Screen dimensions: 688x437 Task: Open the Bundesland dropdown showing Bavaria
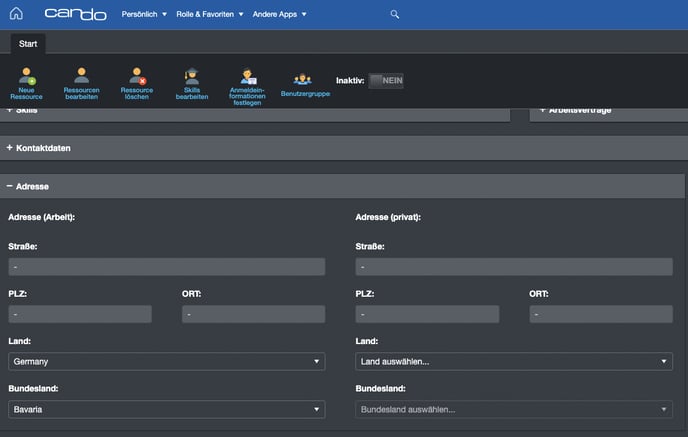coord(166,409)
